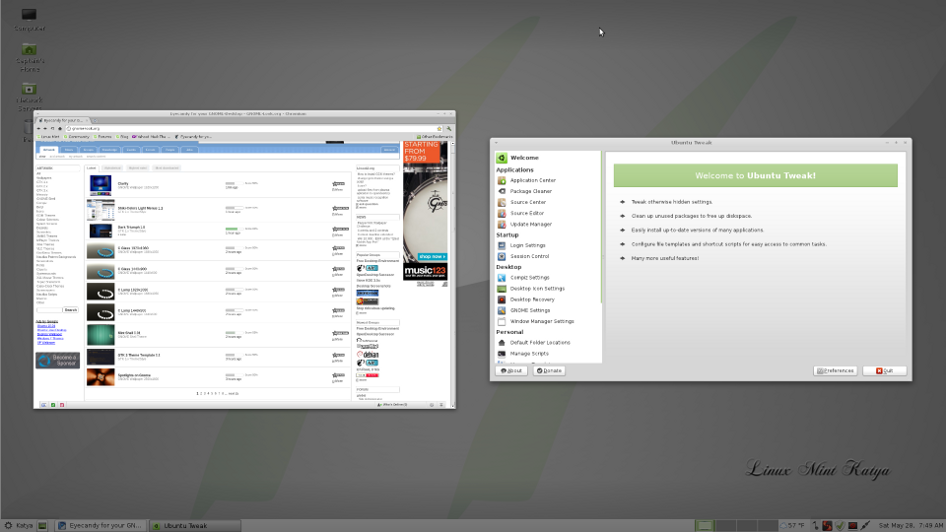This screenshot has height=532, width=946.
Task: Open a new tab in Chromium
Action: (94, 121)
